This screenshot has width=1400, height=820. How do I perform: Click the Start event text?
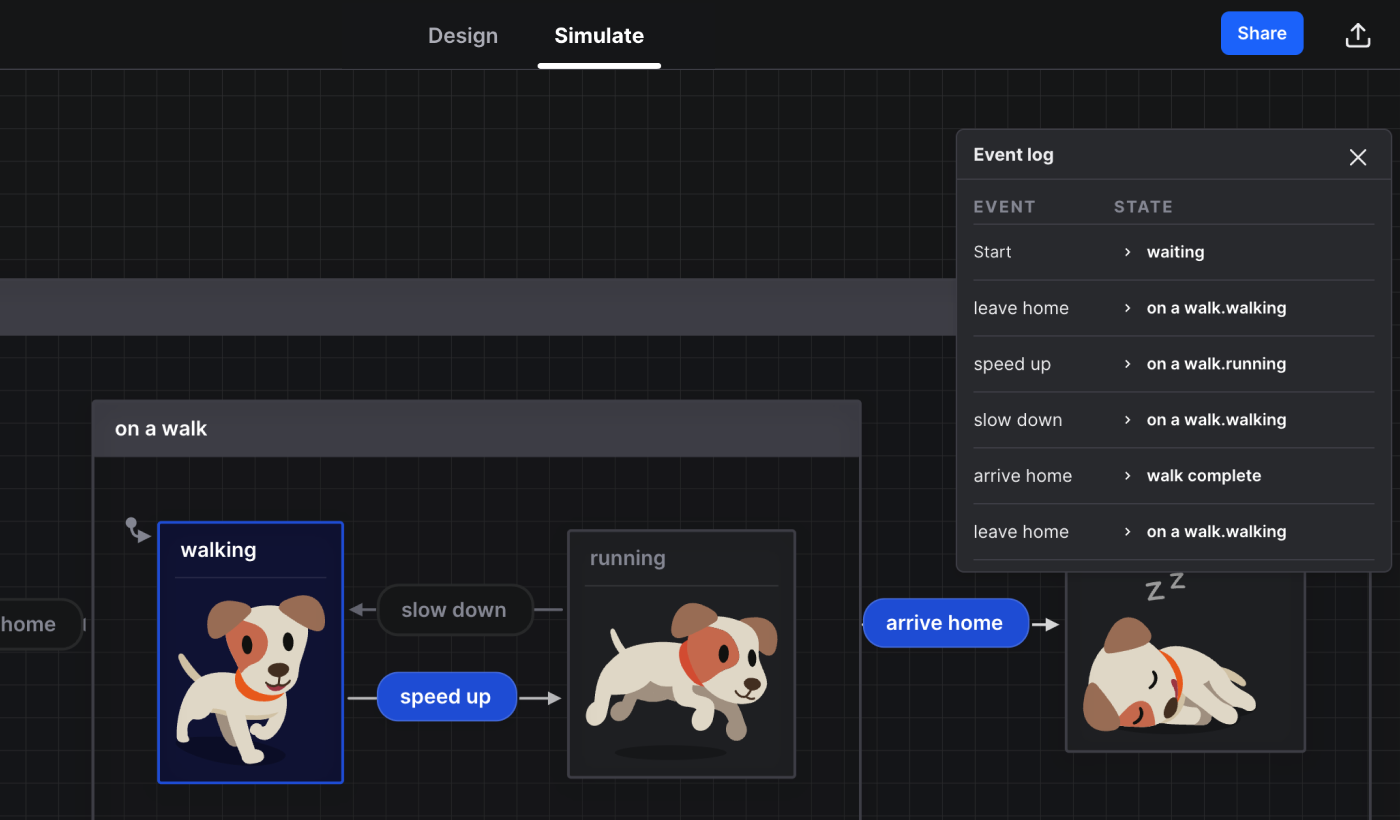[992, 252]
